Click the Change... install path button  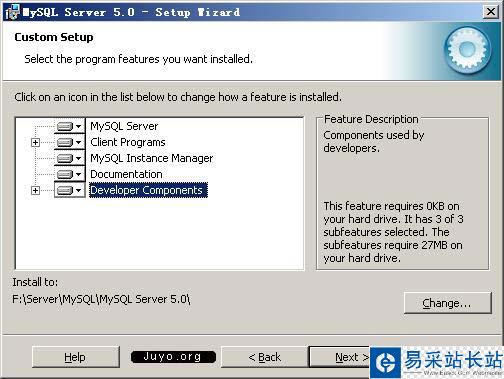coord(447,303)
